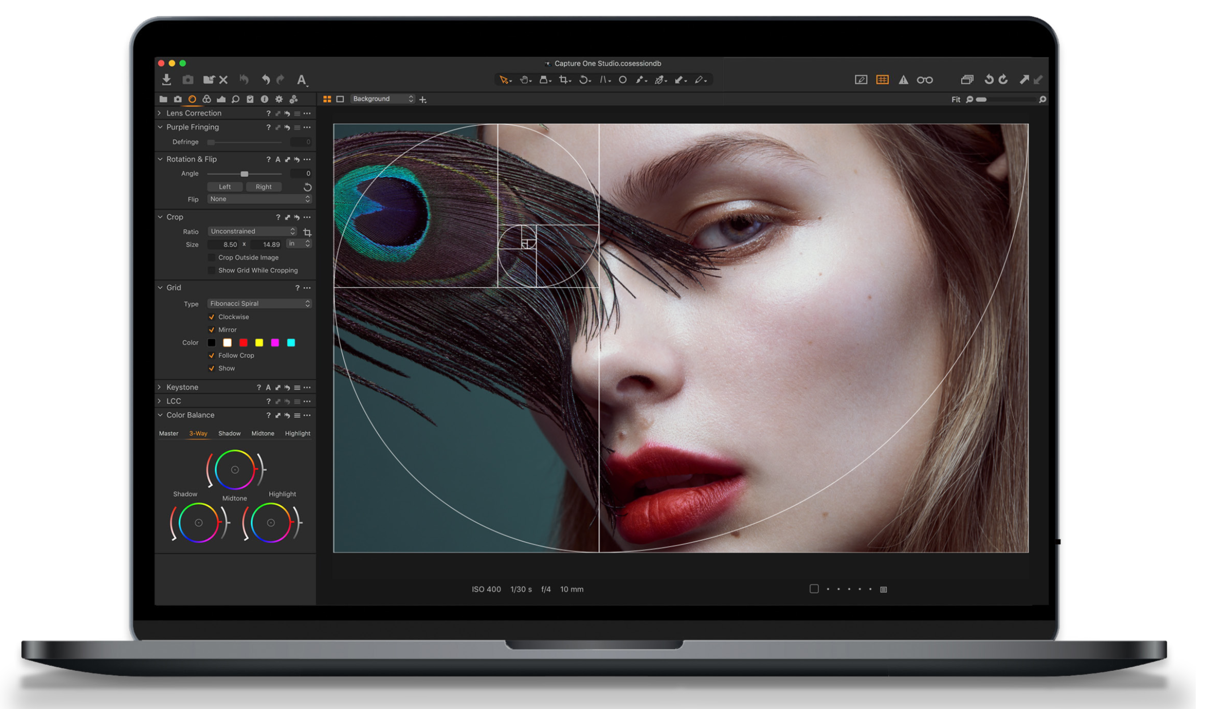Uncheck the Clockwise grid option
This screenshot has height=709, width=1222.
click(211, 317)
